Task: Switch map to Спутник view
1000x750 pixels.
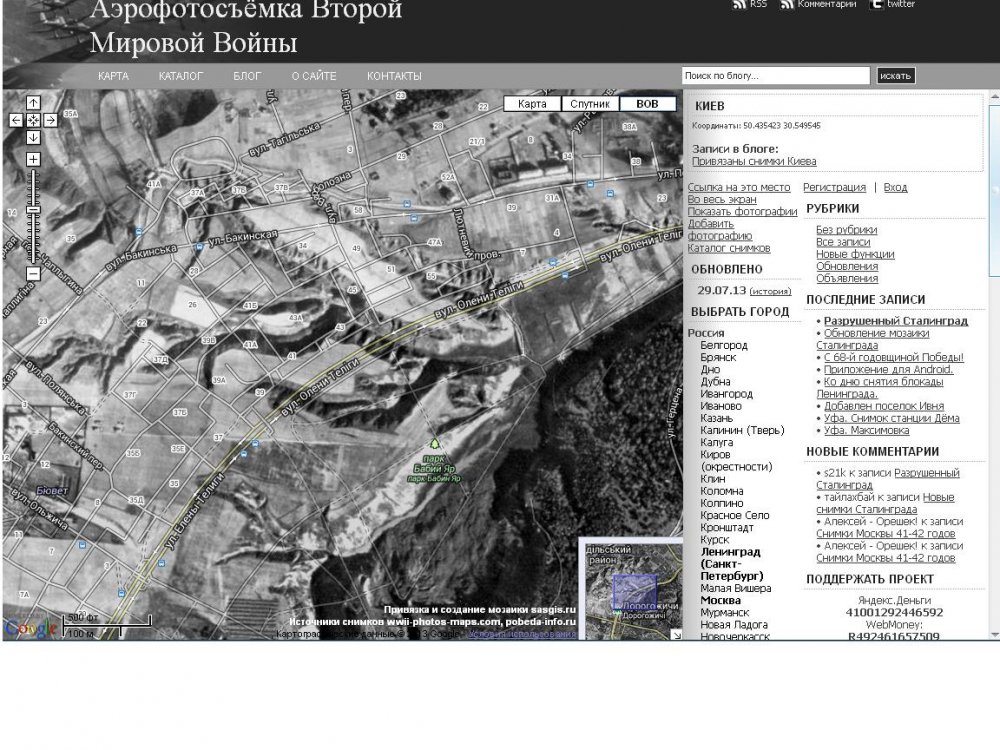Action: click(590, 104)
